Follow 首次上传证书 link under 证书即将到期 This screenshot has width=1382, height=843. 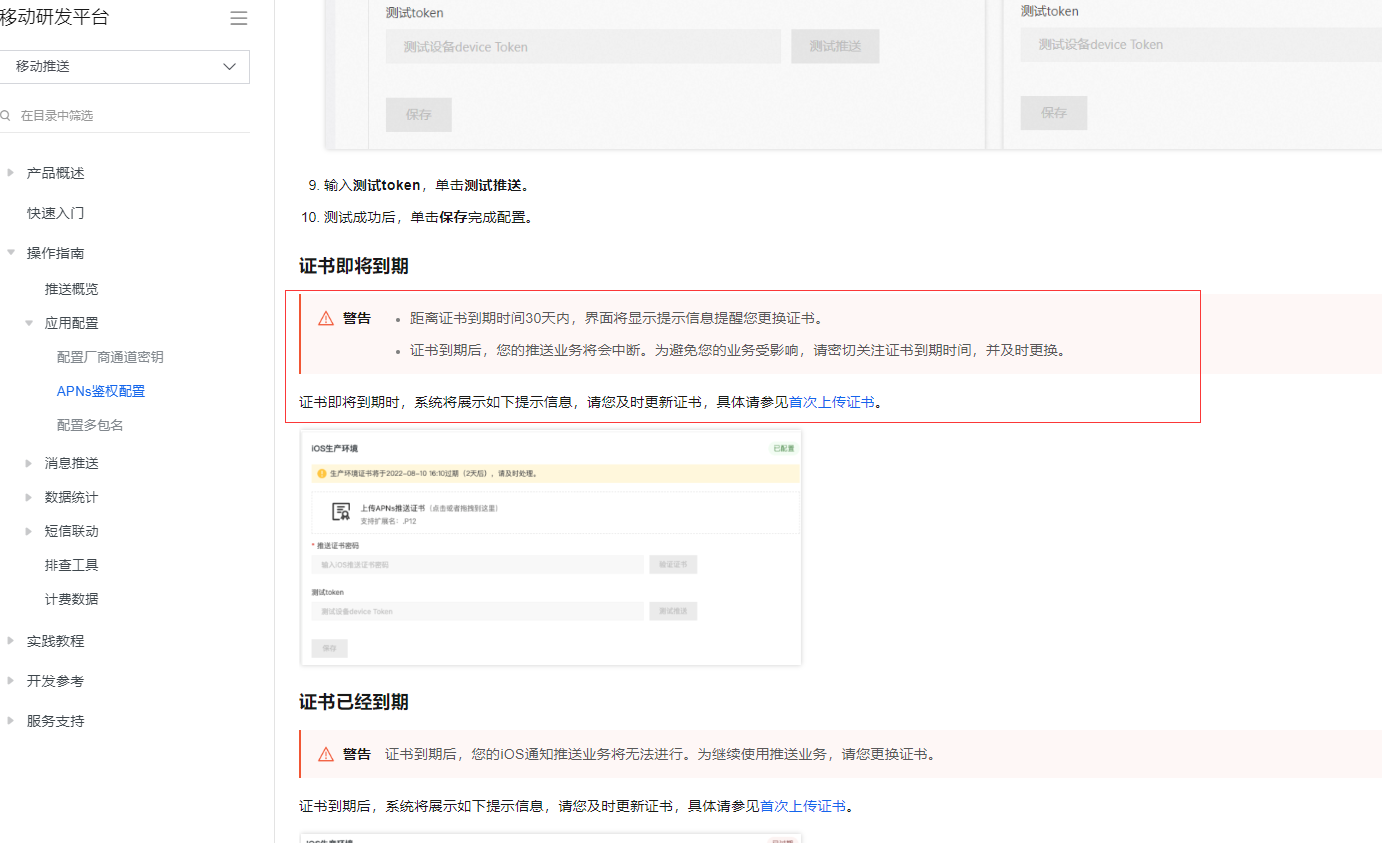coord(832,402)
